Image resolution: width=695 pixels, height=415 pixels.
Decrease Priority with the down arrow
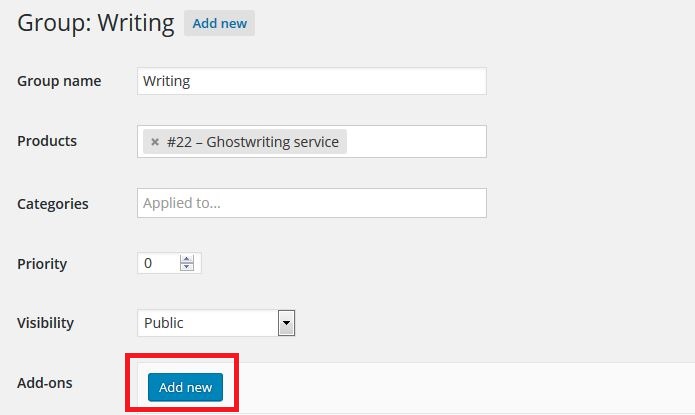pyautogui.click(x=187, y=266)
